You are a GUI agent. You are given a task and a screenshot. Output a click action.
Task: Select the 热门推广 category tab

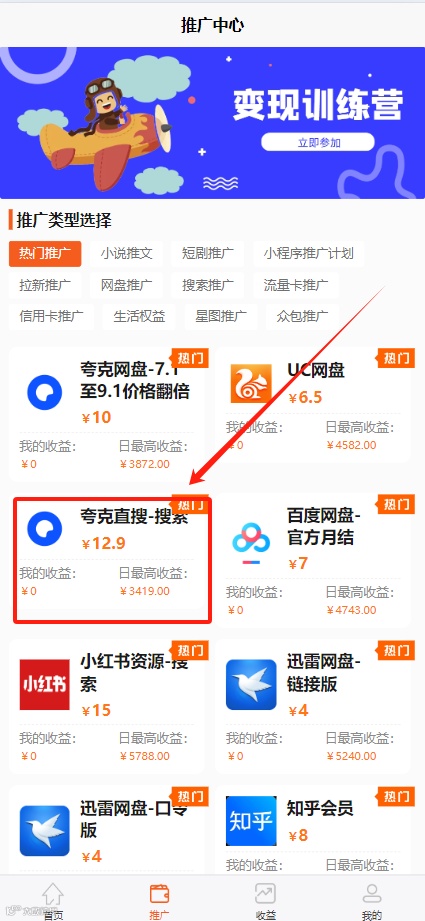(45, 254)
